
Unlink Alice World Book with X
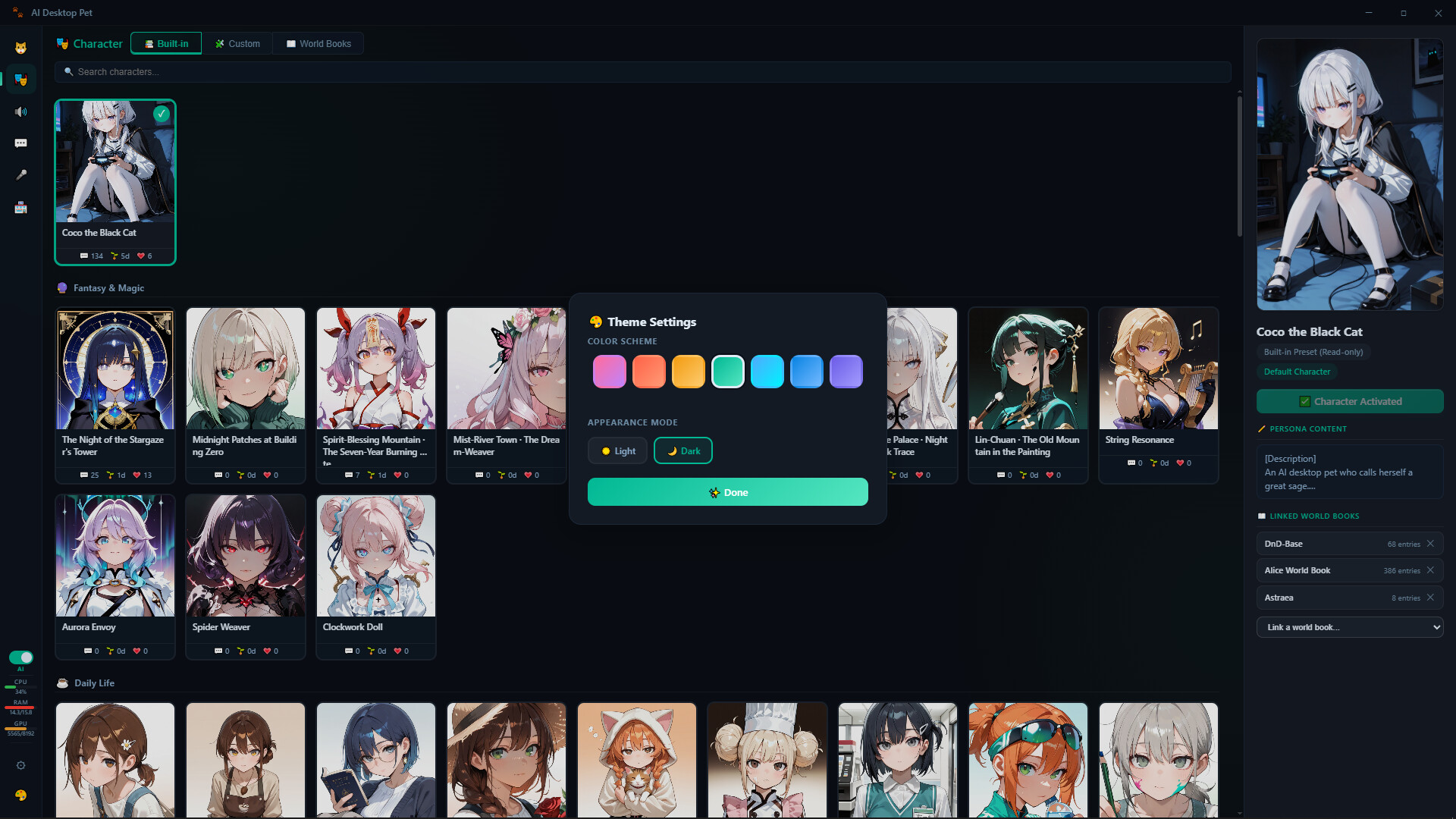1430,570
